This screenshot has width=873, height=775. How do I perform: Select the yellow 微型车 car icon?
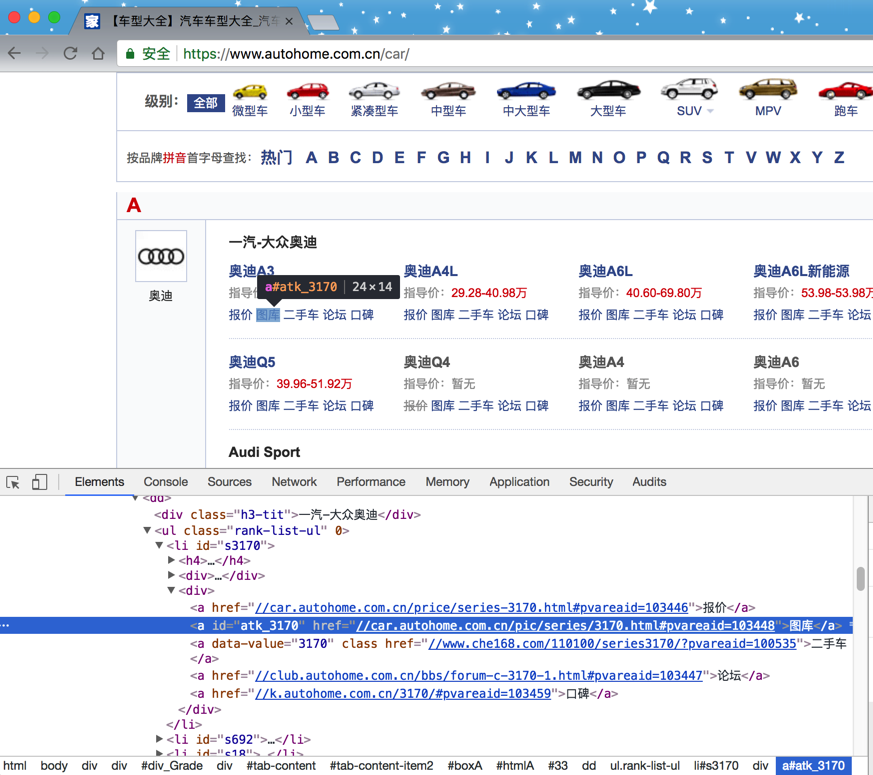click(x=250, y=91)
